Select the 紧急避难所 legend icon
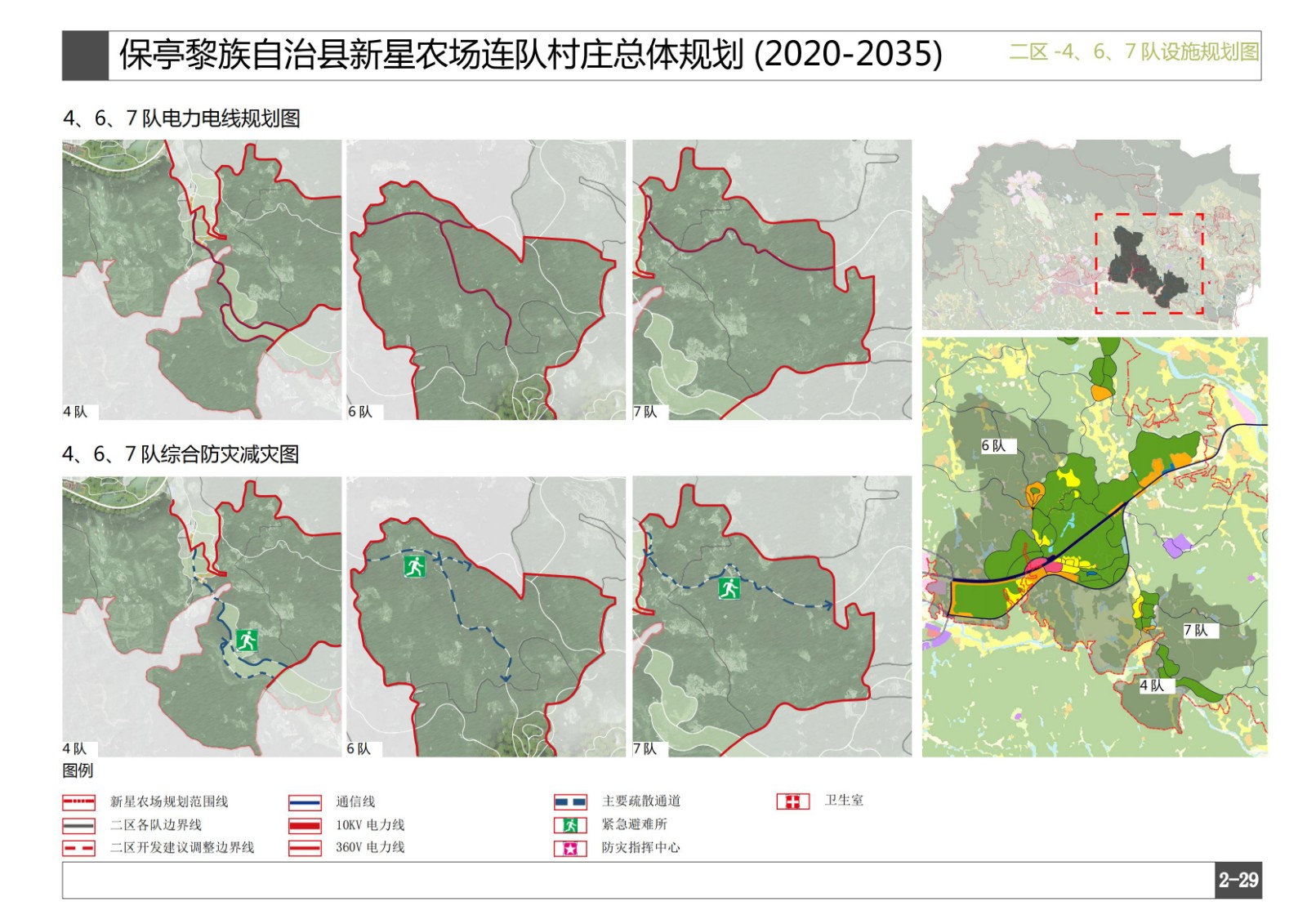The height and width of the screenshot is (924, 1307). click(570, 825)
